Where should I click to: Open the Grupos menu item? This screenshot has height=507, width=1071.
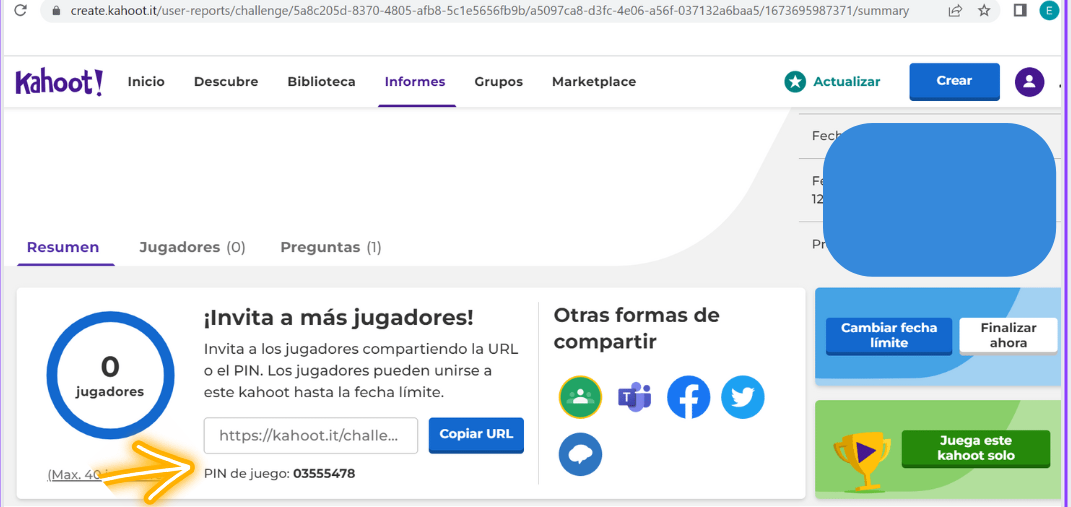tap(499, 82)
